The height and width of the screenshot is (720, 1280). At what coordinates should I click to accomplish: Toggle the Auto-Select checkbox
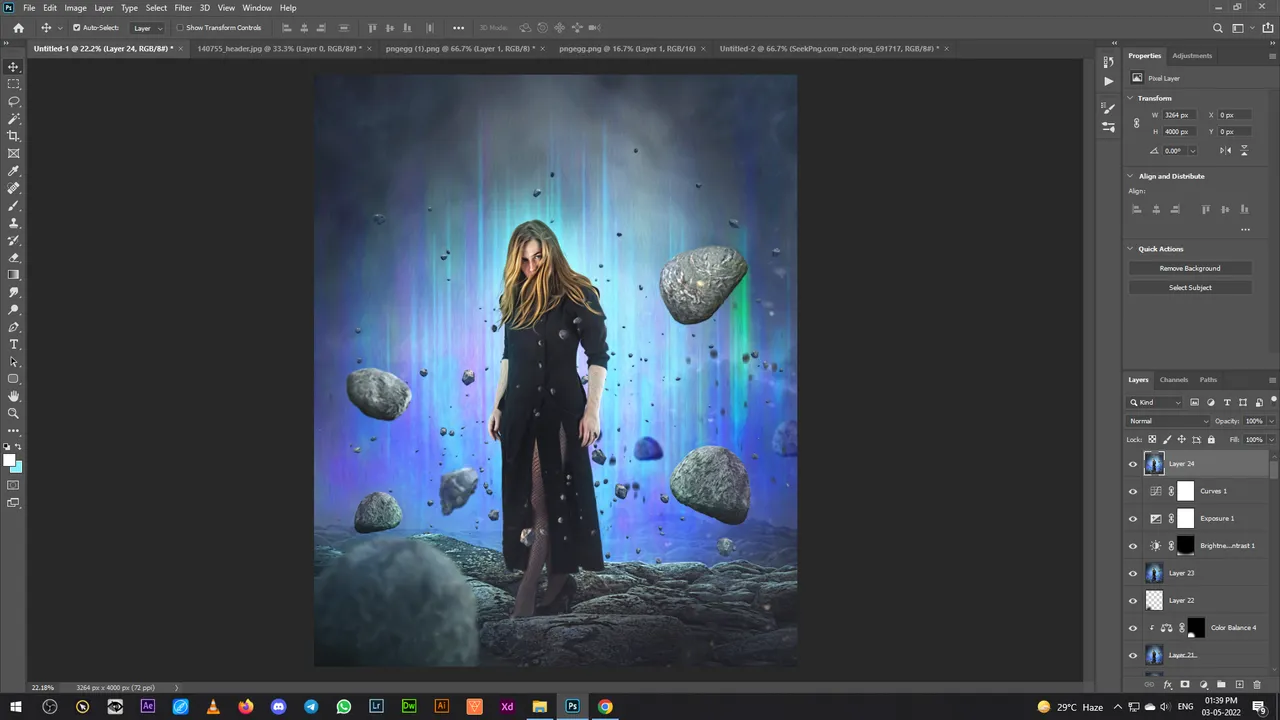click(76, 28)
